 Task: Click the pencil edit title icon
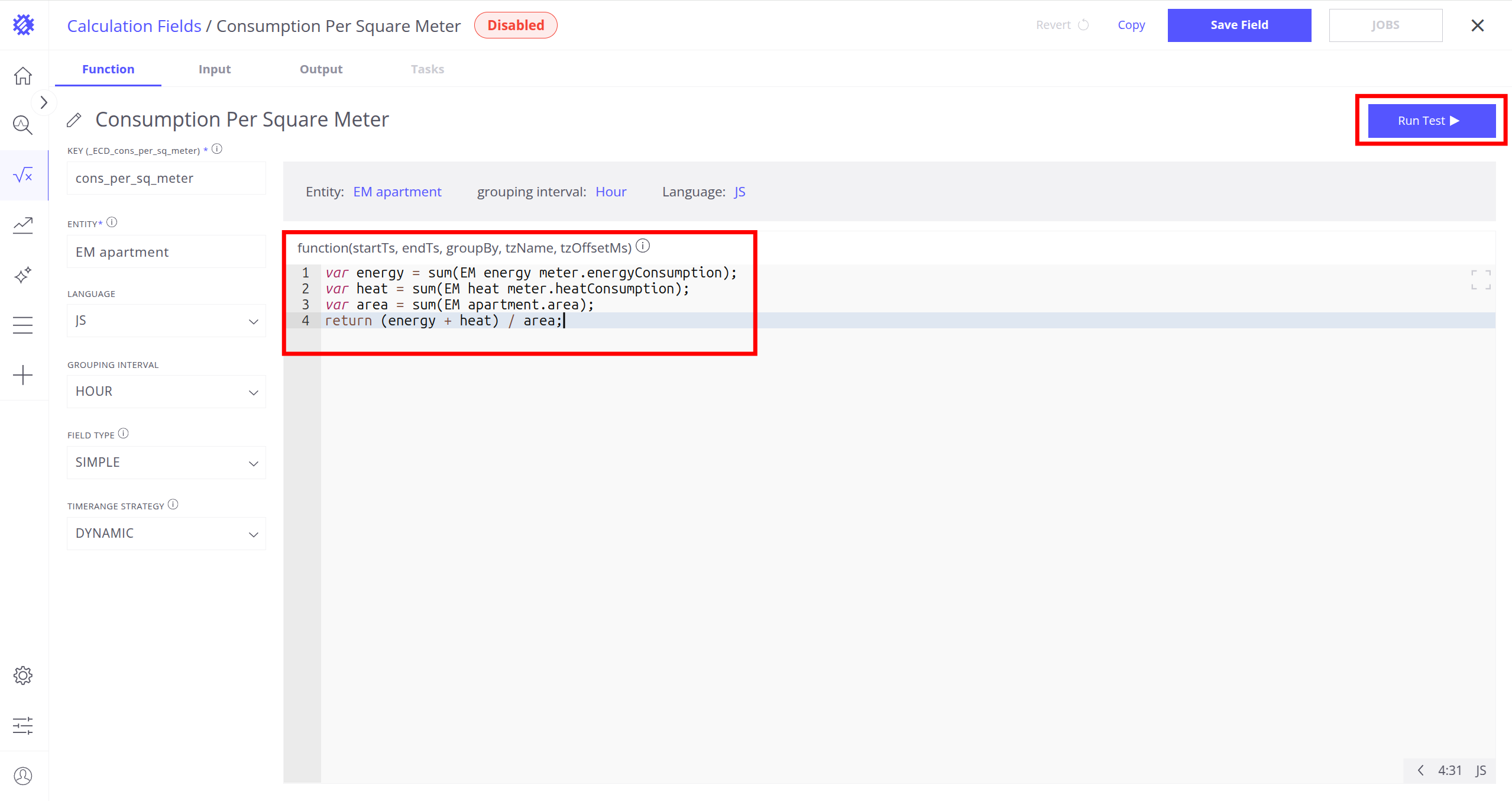point(74,120)
